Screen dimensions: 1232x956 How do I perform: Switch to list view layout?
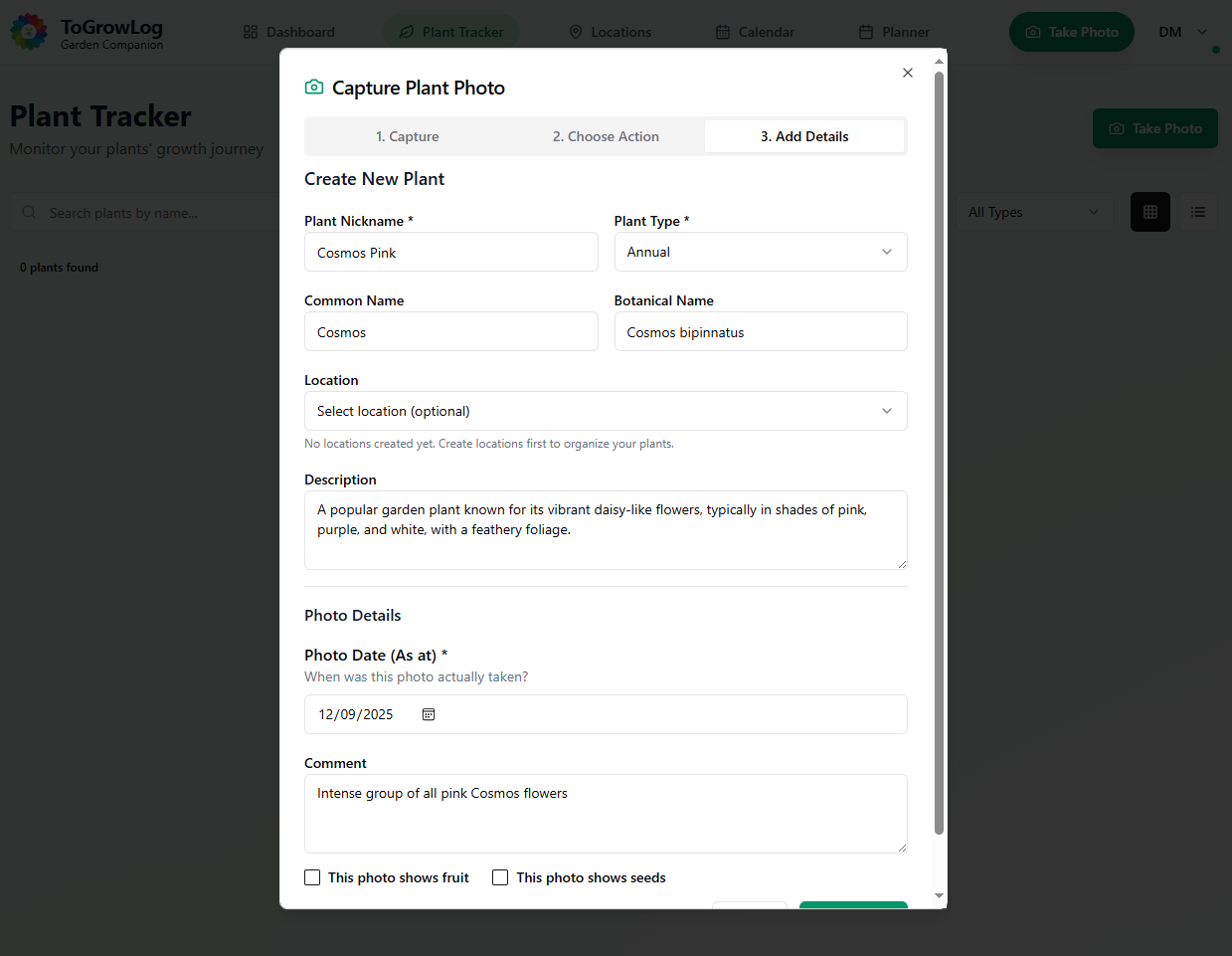1197,212
